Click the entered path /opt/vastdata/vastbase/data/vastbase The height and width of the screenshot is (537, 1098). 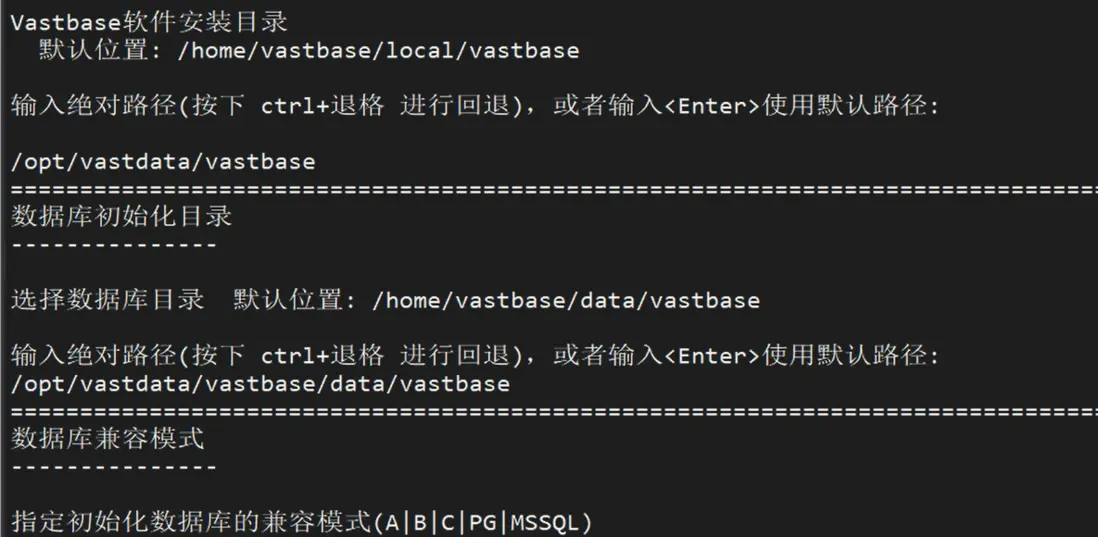pos(260,383)
